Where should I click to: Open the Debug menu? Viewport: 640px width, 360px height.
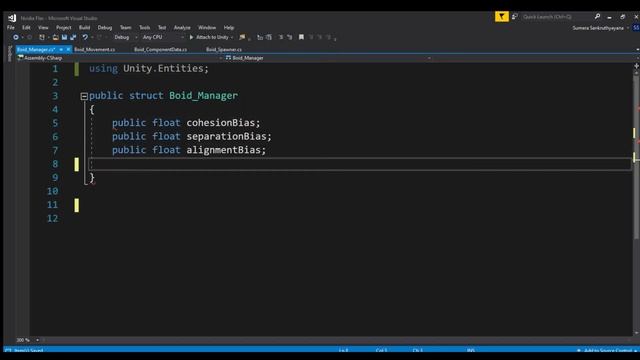click(x=104, y=27)
